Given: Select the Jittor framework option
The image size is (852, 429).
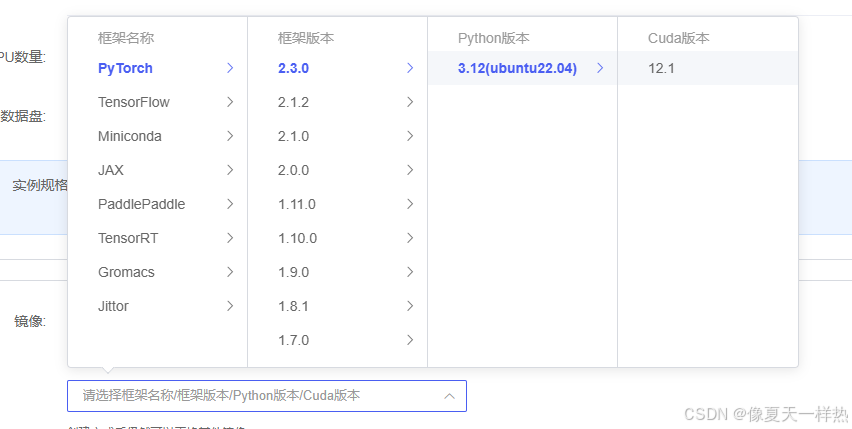Looking at the screenshot, I should click(x=158, y=306).
